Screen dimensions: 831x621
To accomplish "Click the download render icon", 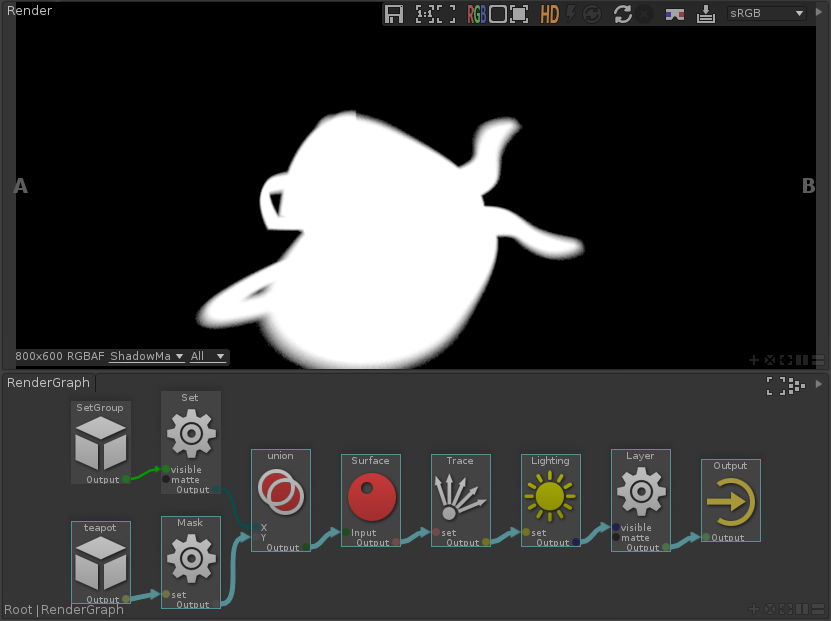I will [x=706, y=14].
